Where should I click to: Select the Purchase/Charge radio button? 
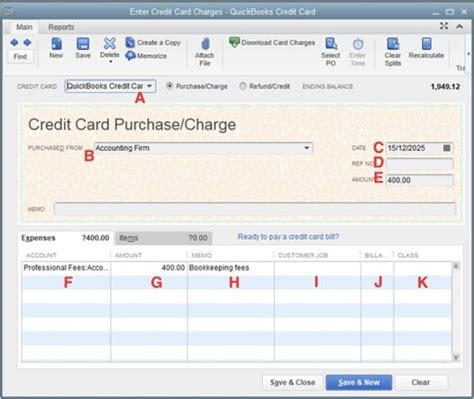pyautogui.click(x=170, y=86)
